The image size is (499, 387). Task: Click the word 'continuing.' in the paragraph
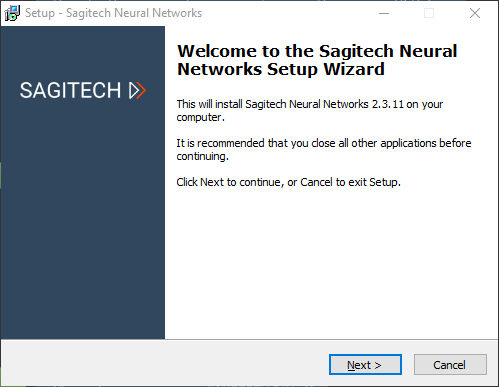coord(203,156)
